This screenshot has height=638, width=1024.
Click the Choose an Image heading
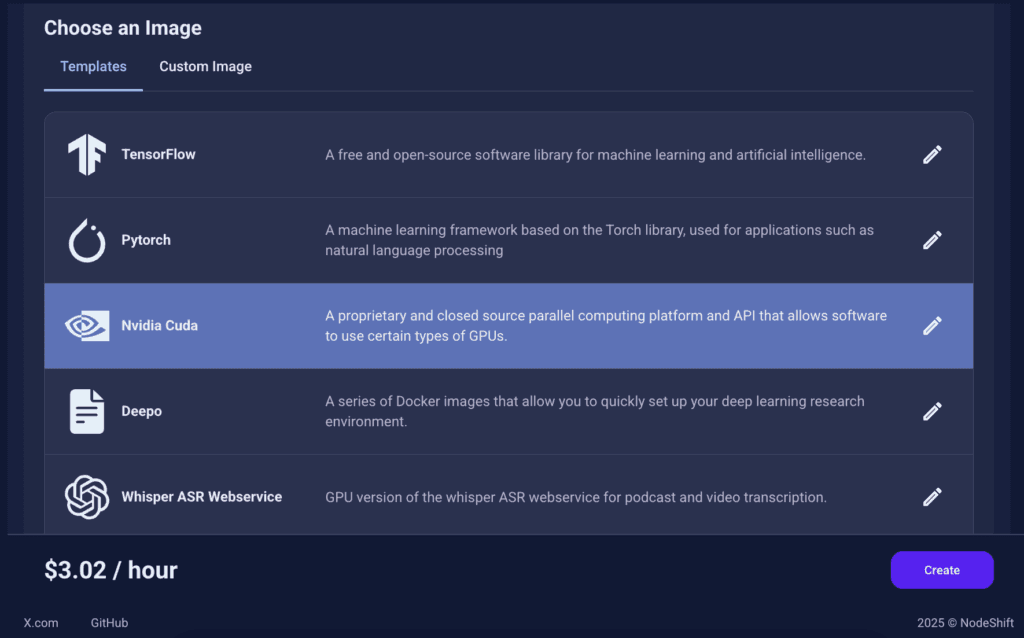123,28
